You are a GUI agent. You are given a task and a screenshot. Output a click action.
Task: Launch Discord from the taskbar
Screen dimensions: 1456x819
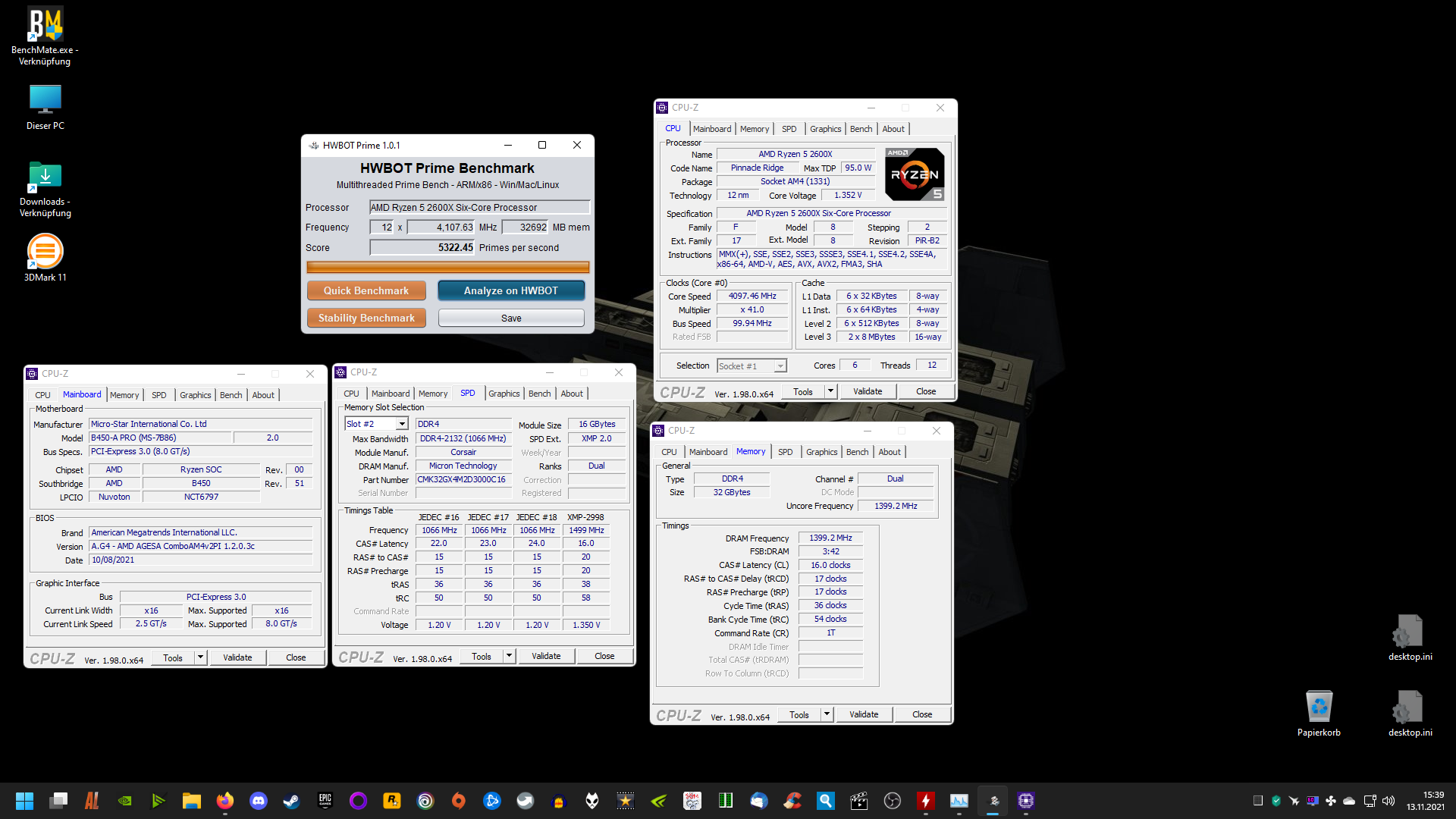click(x=258, y=801)
